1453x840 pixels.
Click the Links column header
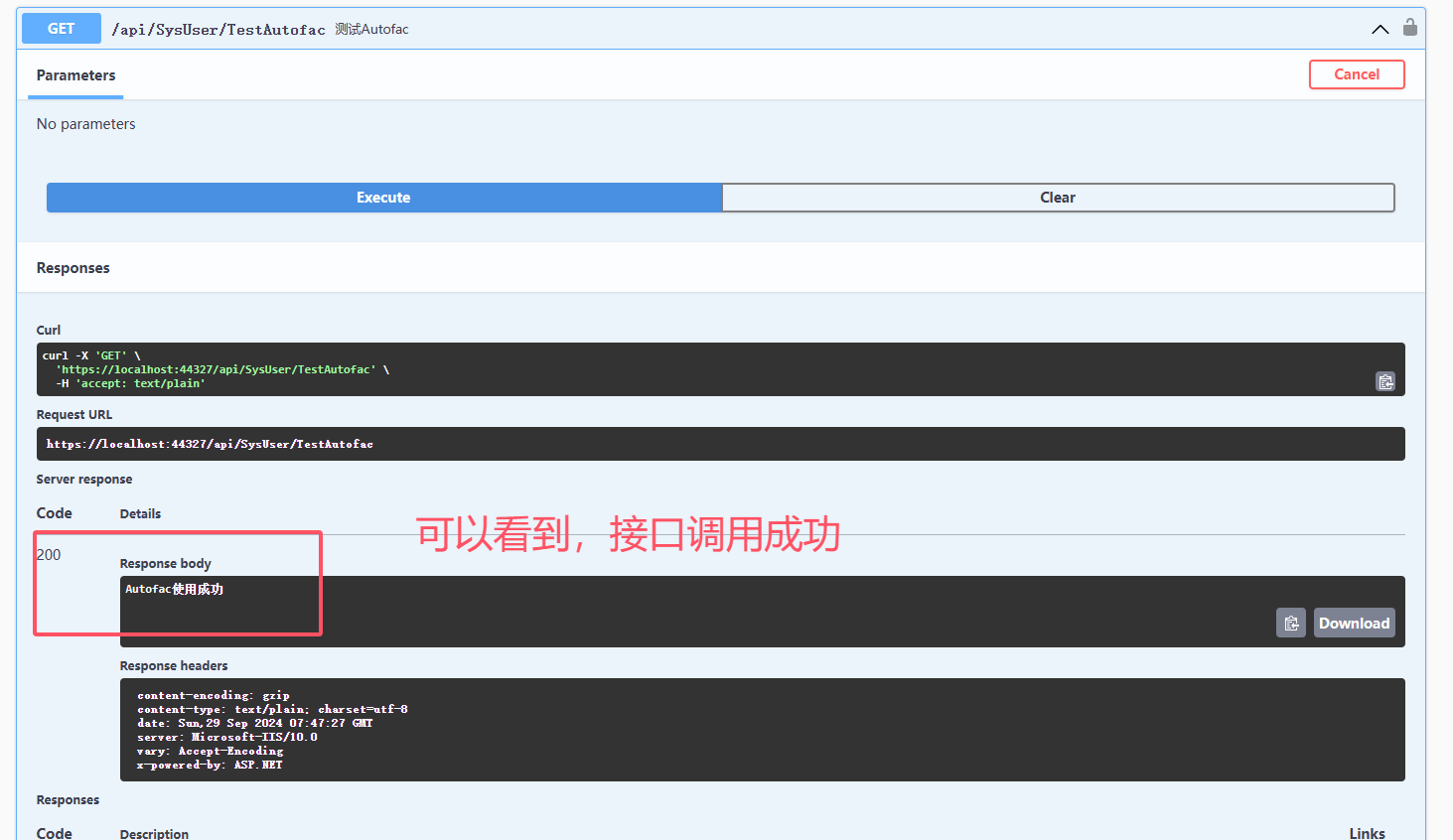pos(1367,833)
